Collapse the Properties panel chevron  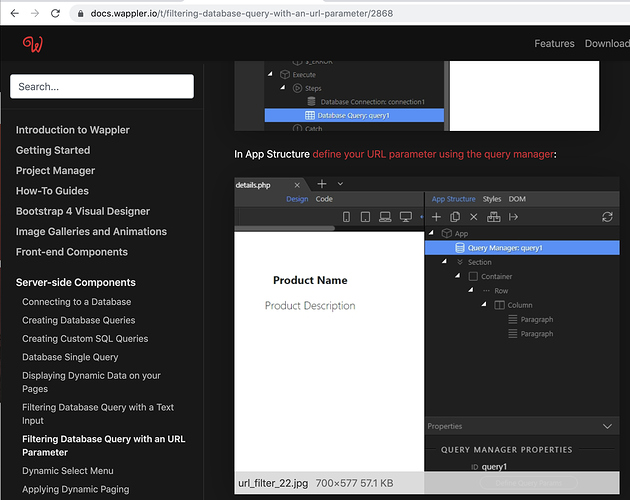pos(607,426)
